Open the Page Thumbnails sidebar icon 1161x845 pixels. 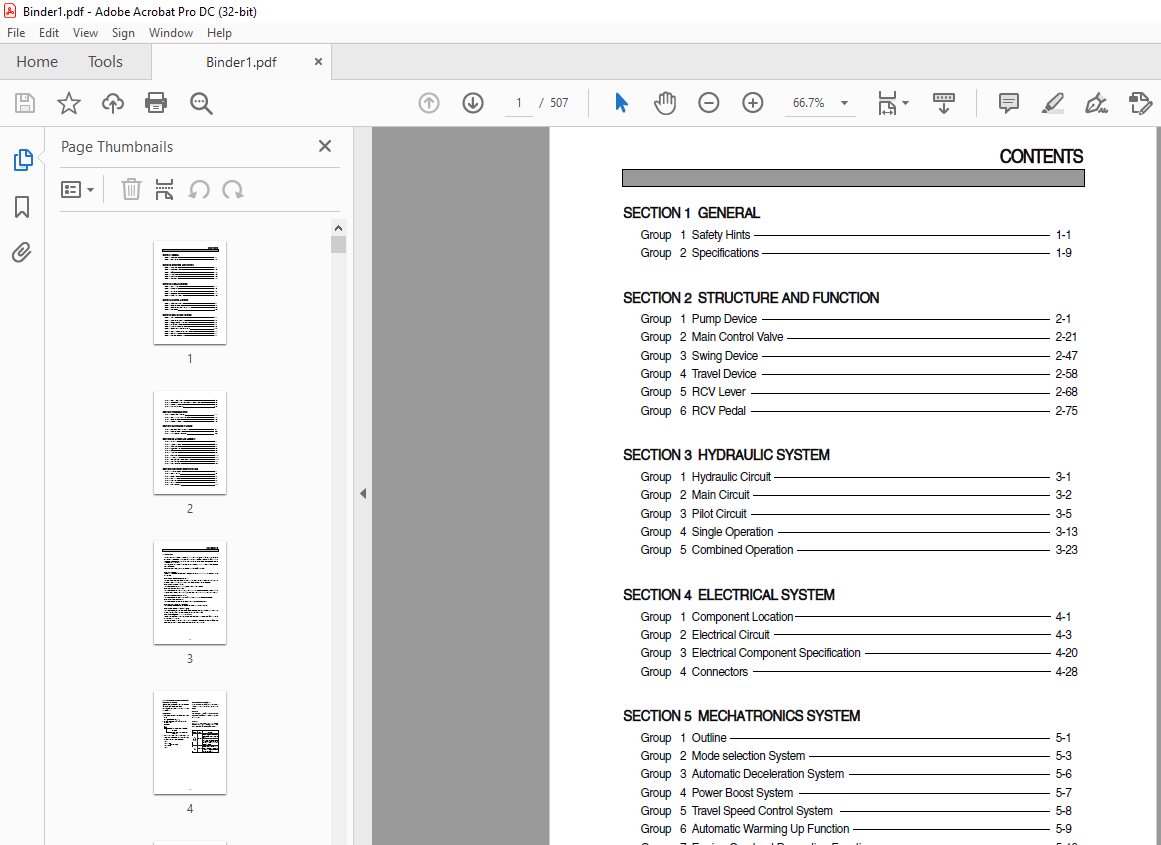[22, 159]
